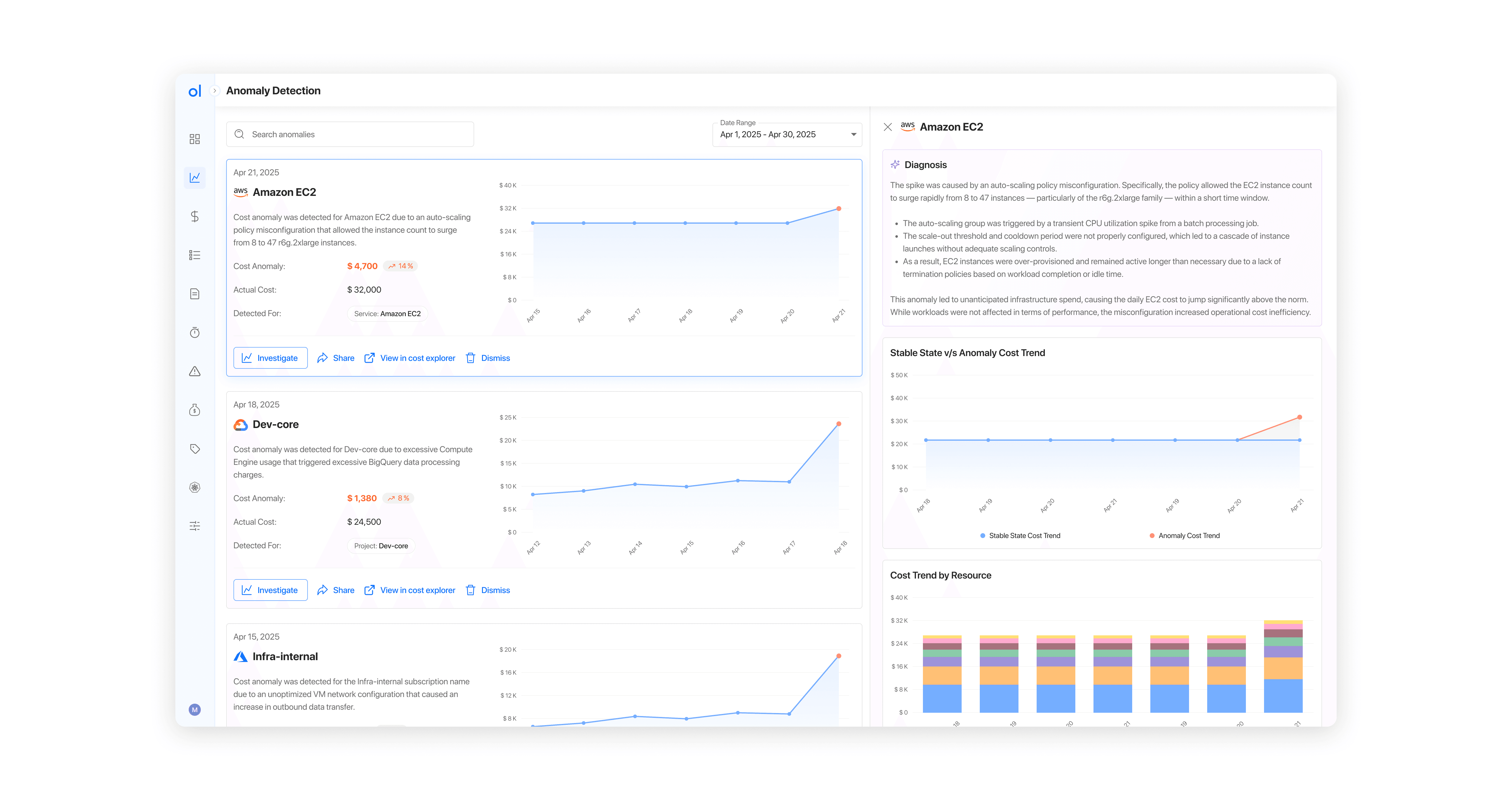The width and height of the screenshot is (1512, 801).
Task: Click the $ 32,000 actual cost value
Action: point(364,290)
